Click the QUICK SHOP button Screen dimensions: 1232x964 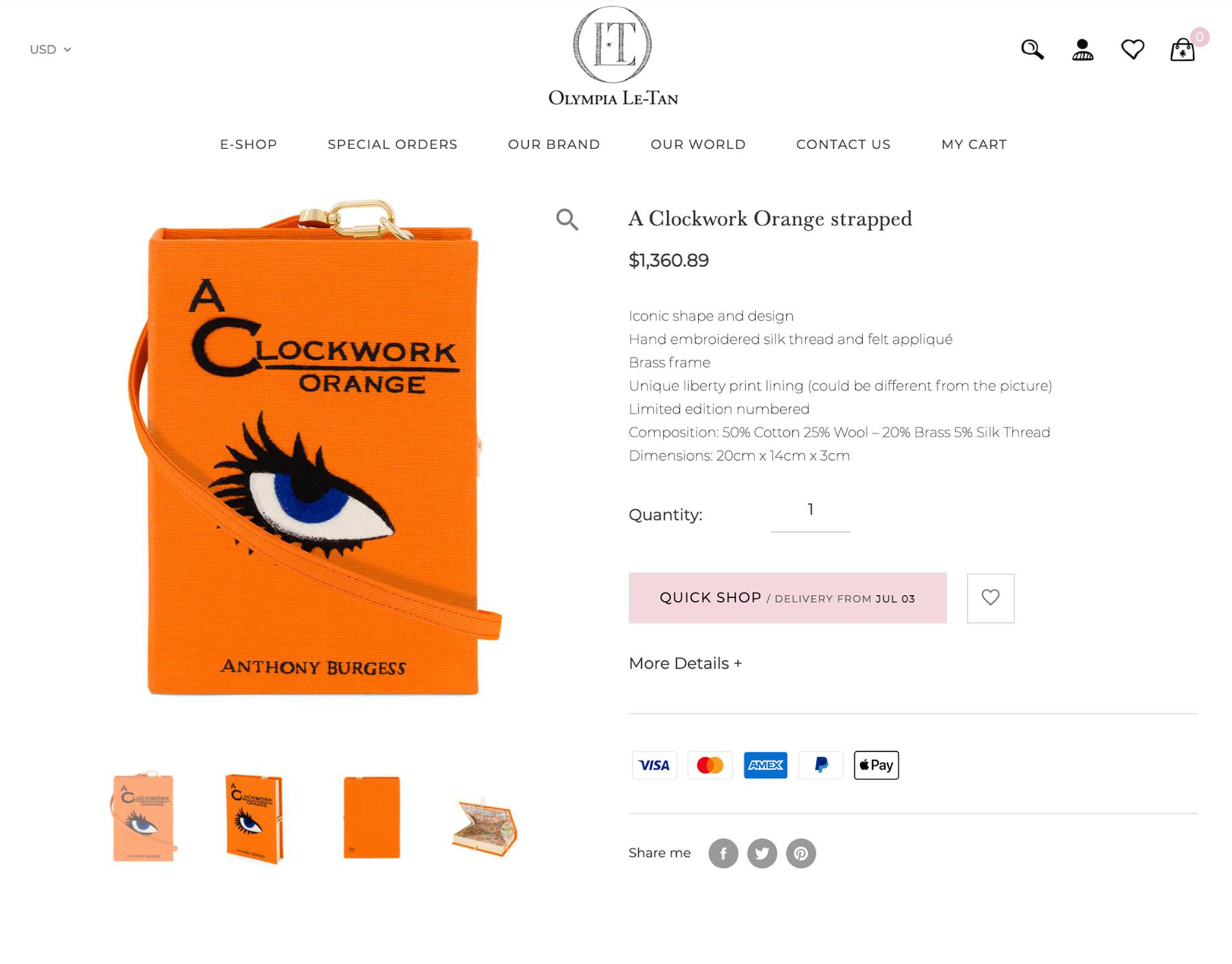787,598
